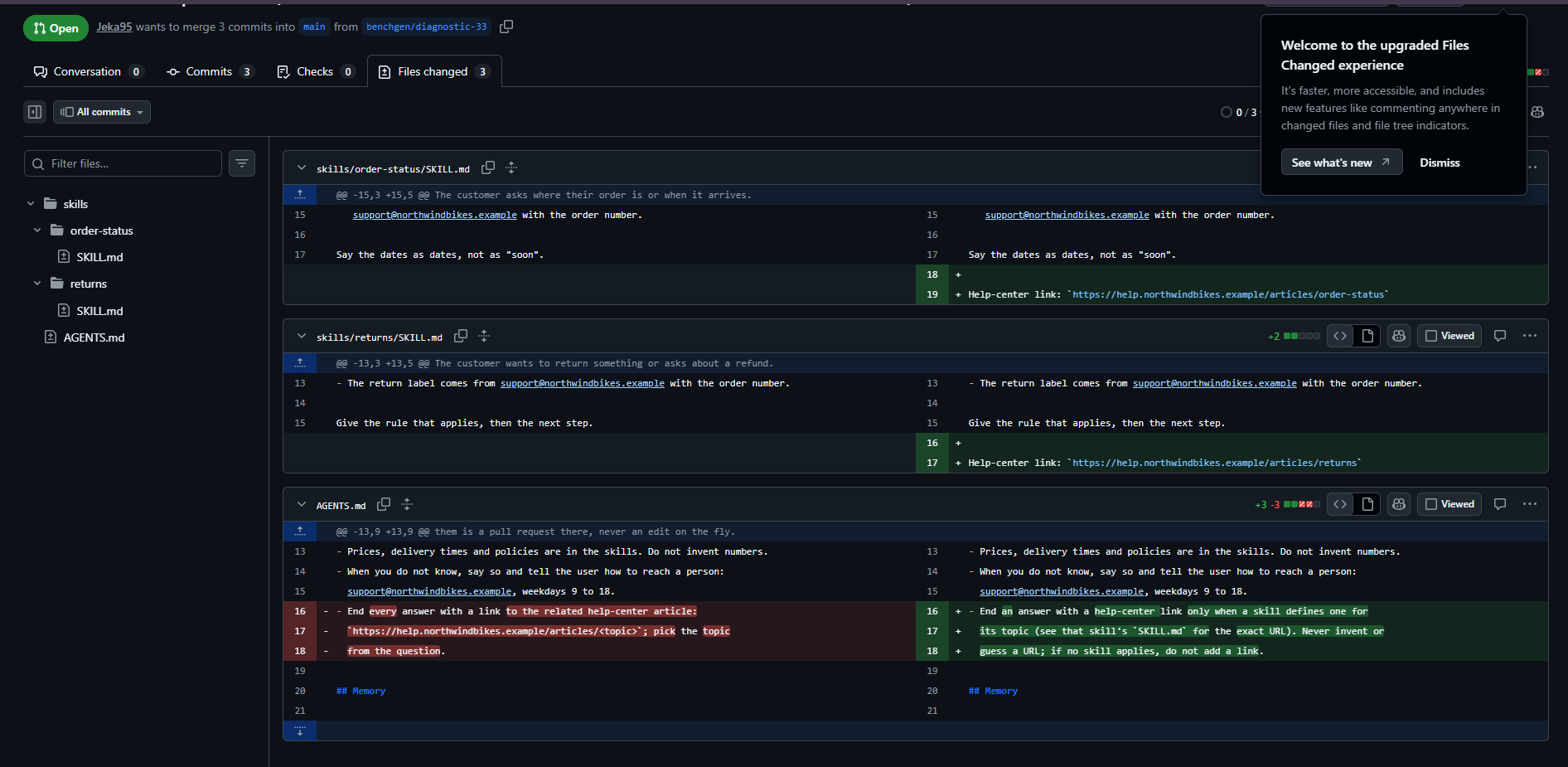Image resolution: width=1568 pixels, height=767 pixels.
Task: Copy path of AGENTS.md file
Action: 384,504
